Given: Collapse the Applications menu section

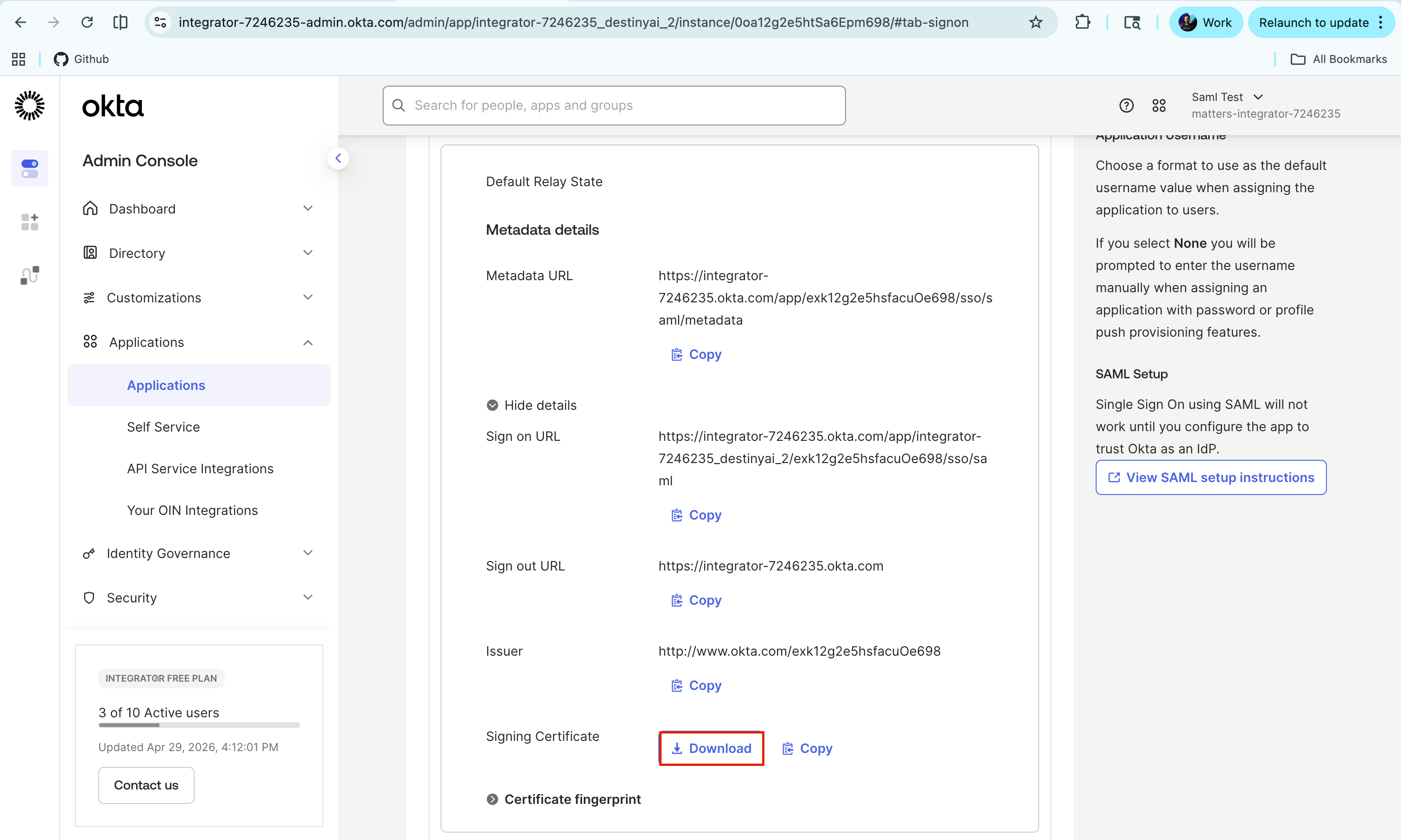Looking at the screenshot, I should tap(199, 343).
